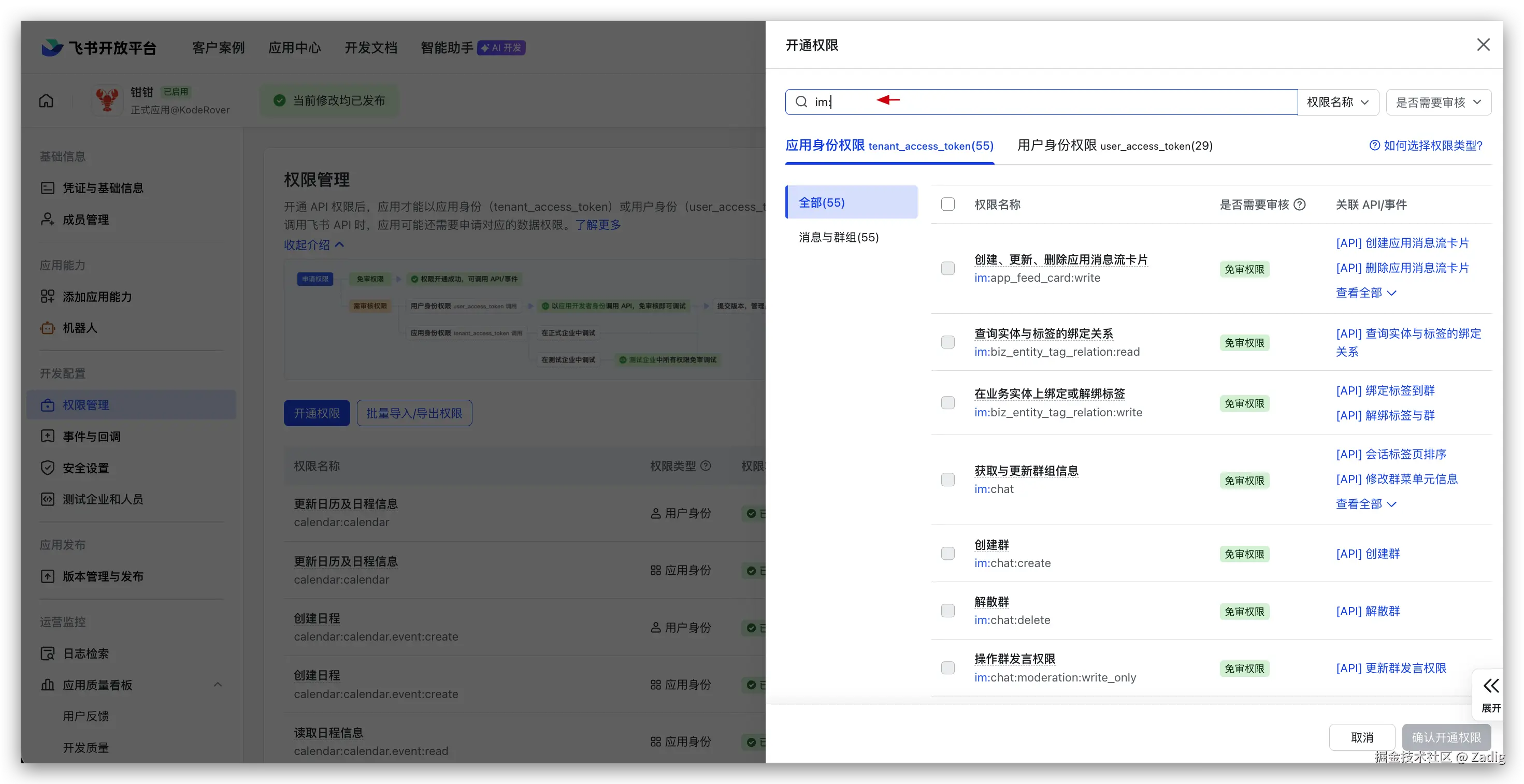Open 日志检索 from its sidebar icon
Viewport: 1524px width, 784px height.
(47, 654)
